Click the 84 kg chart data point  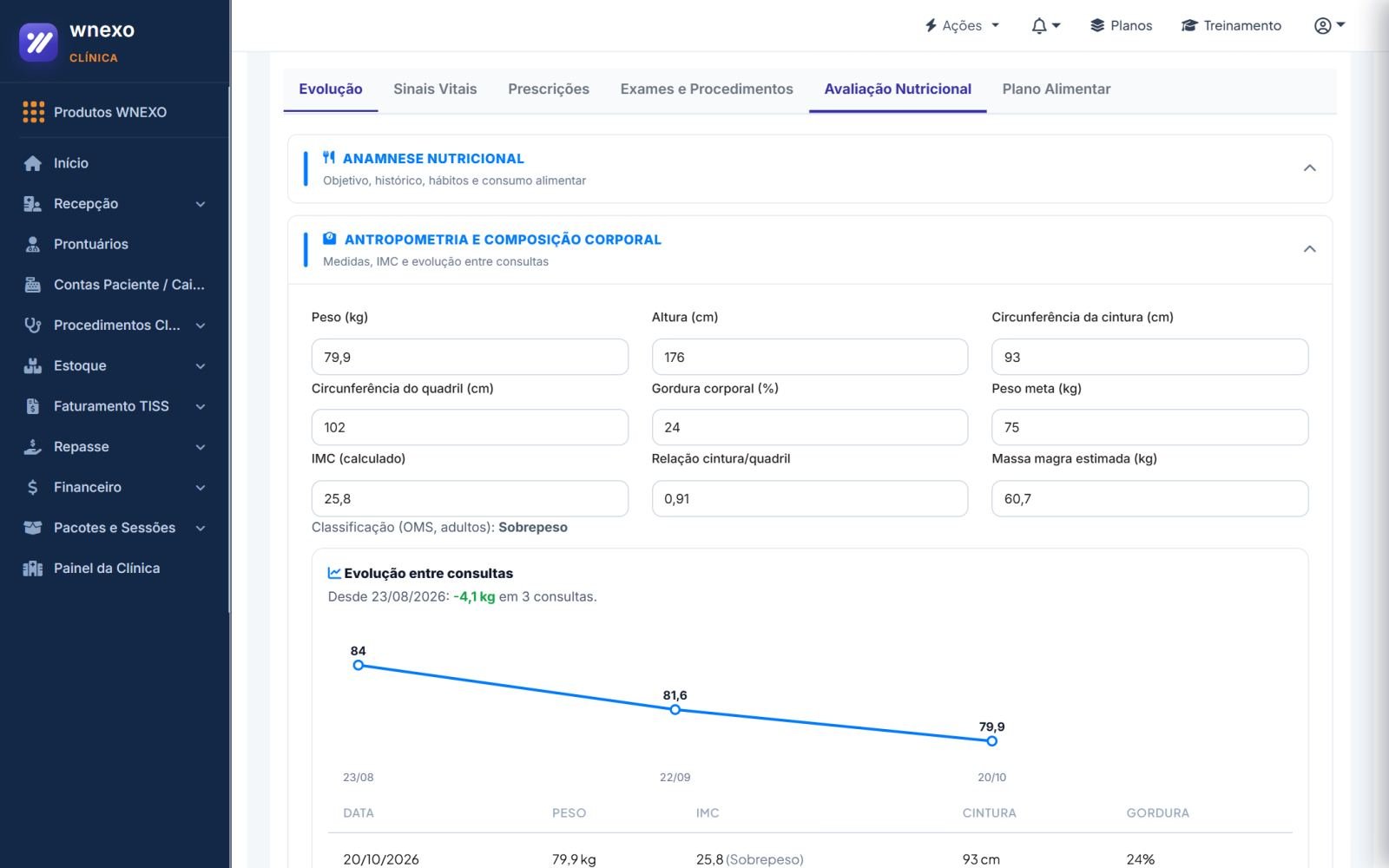[359, 666]
